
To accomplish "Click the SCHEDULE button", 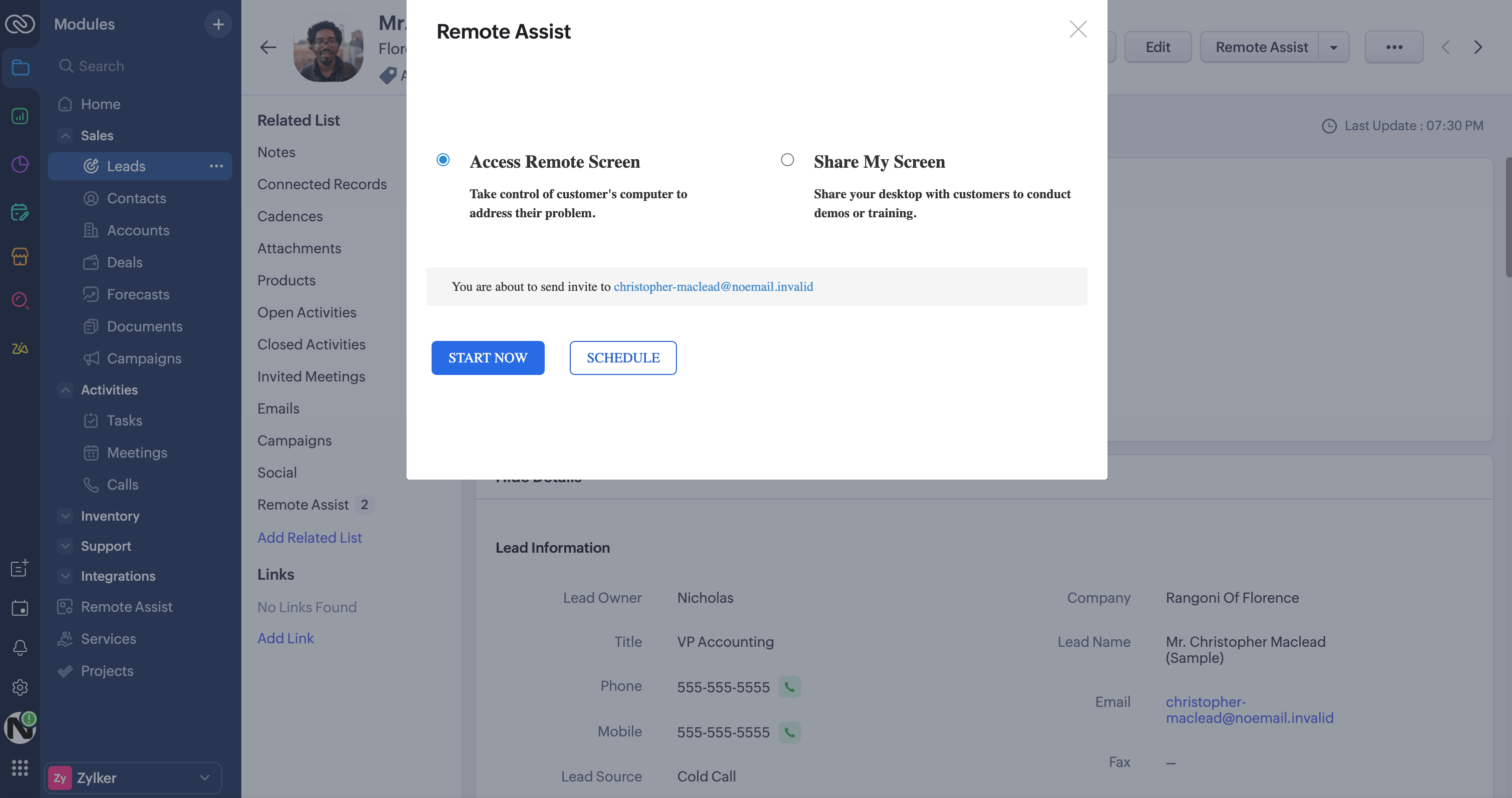I will point(623,358).
